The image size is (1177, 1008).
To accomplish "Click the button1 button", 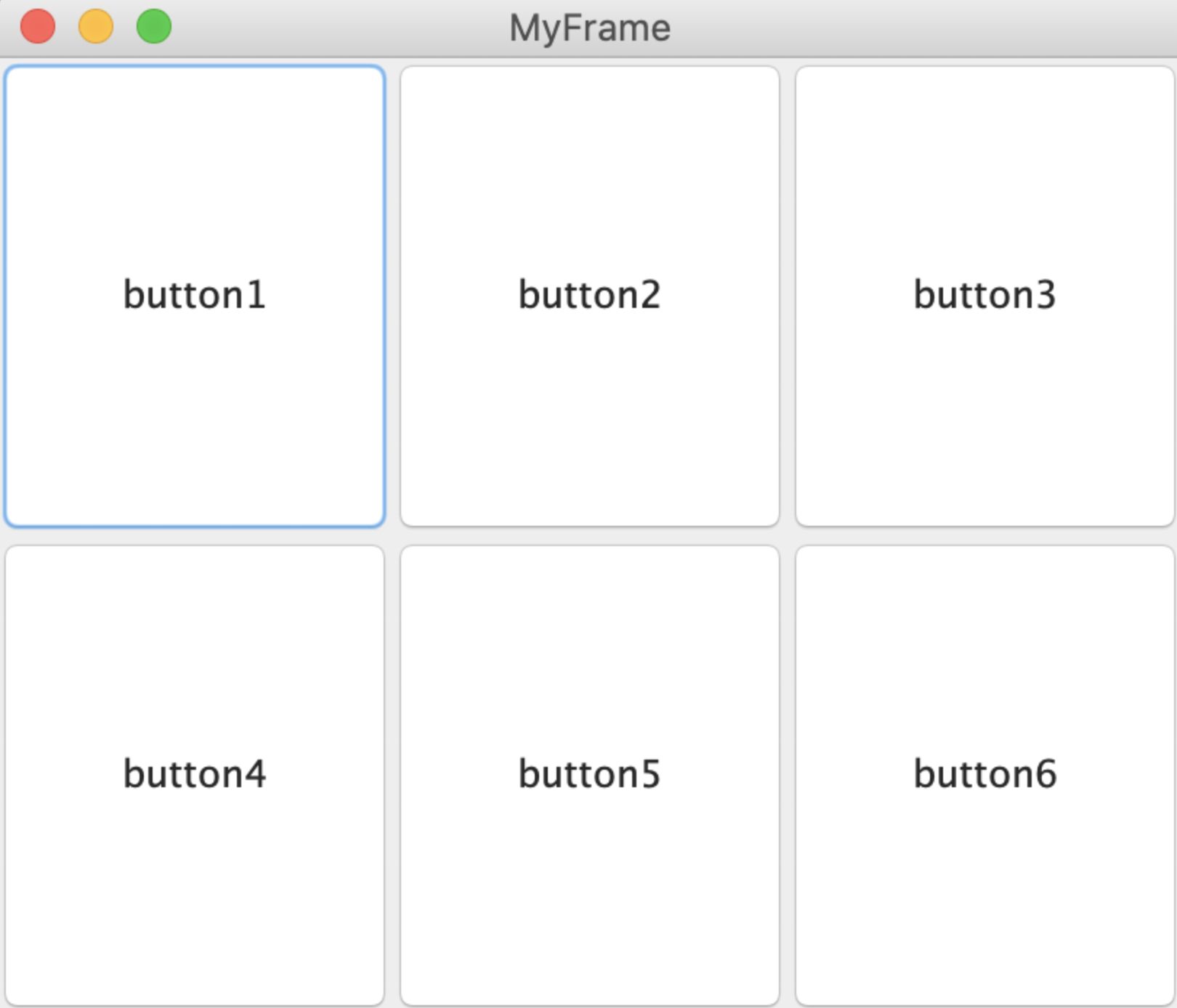I will pos(195,296).
